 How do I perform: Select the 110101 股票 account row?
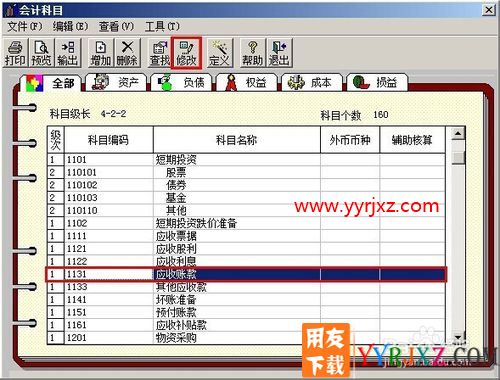246,172
